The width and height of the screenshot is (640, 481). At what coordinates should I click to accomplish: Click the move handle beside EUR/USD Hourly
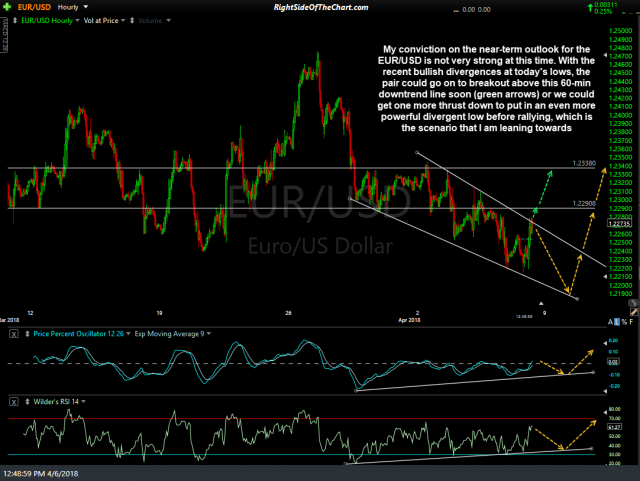click(15, 20)
